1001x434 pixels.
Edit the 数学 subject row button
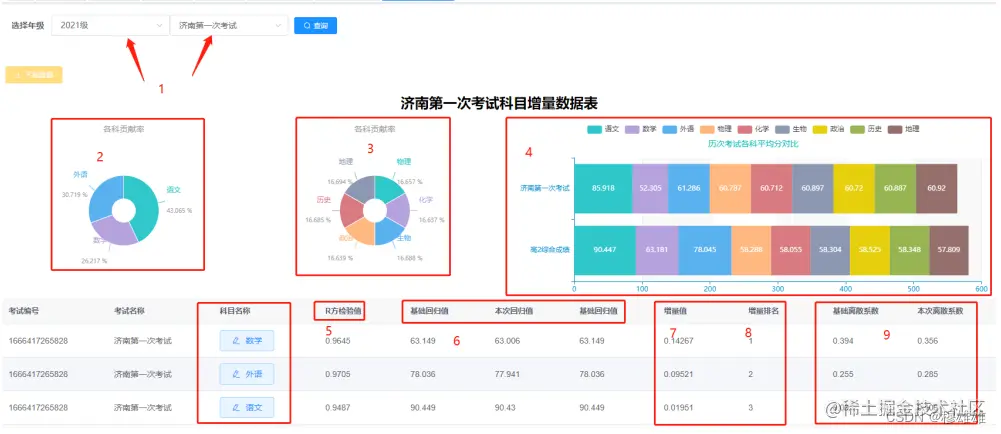pyautogui.click(x=247, y=341)
